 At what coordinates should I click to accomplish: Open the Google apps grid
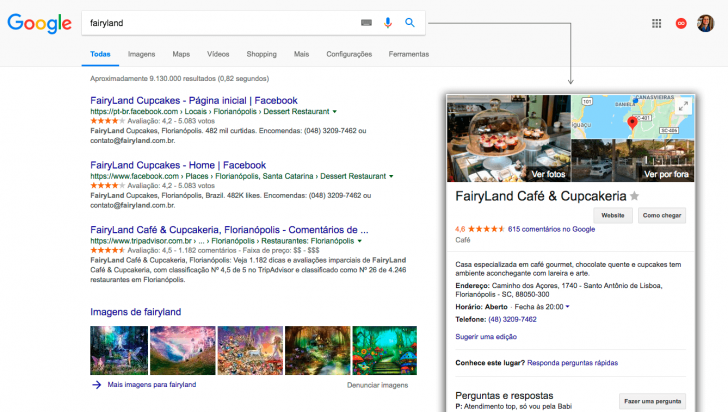pyautogui.click(x=656, y=23)
